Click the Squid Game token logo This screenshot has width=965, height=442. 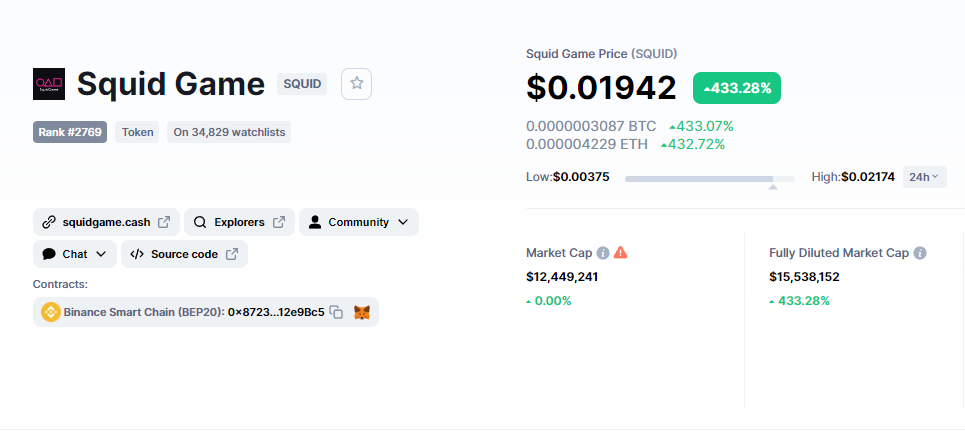coord(49,84)
